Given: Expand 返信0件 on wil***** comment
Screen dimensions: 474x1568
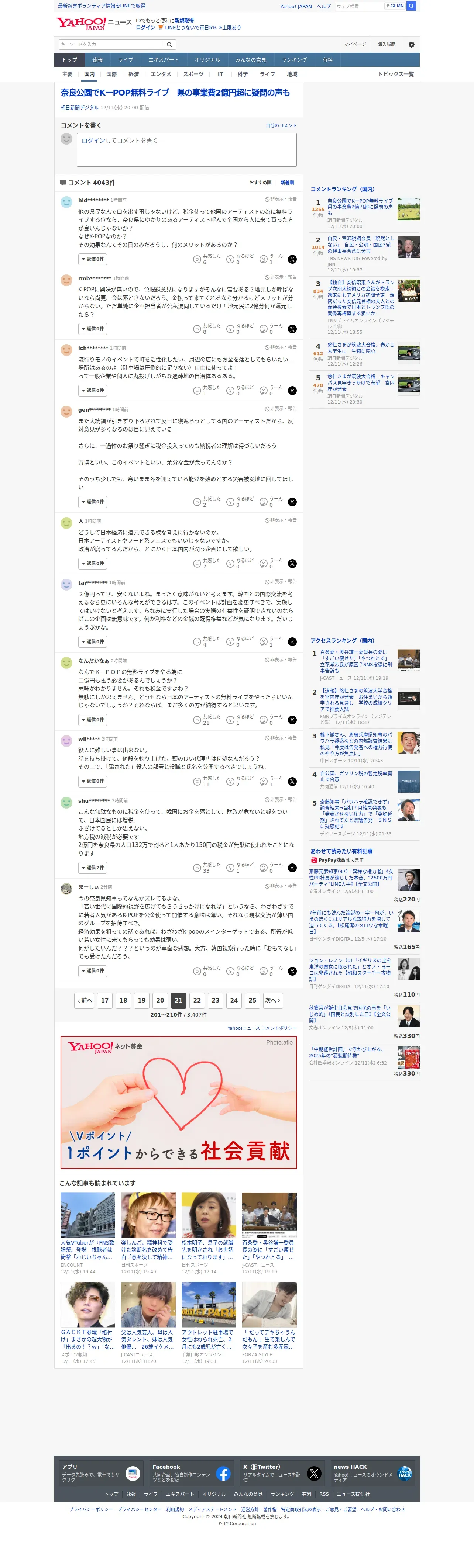Looking at the screenshot, I should click(x=93, y=781).
